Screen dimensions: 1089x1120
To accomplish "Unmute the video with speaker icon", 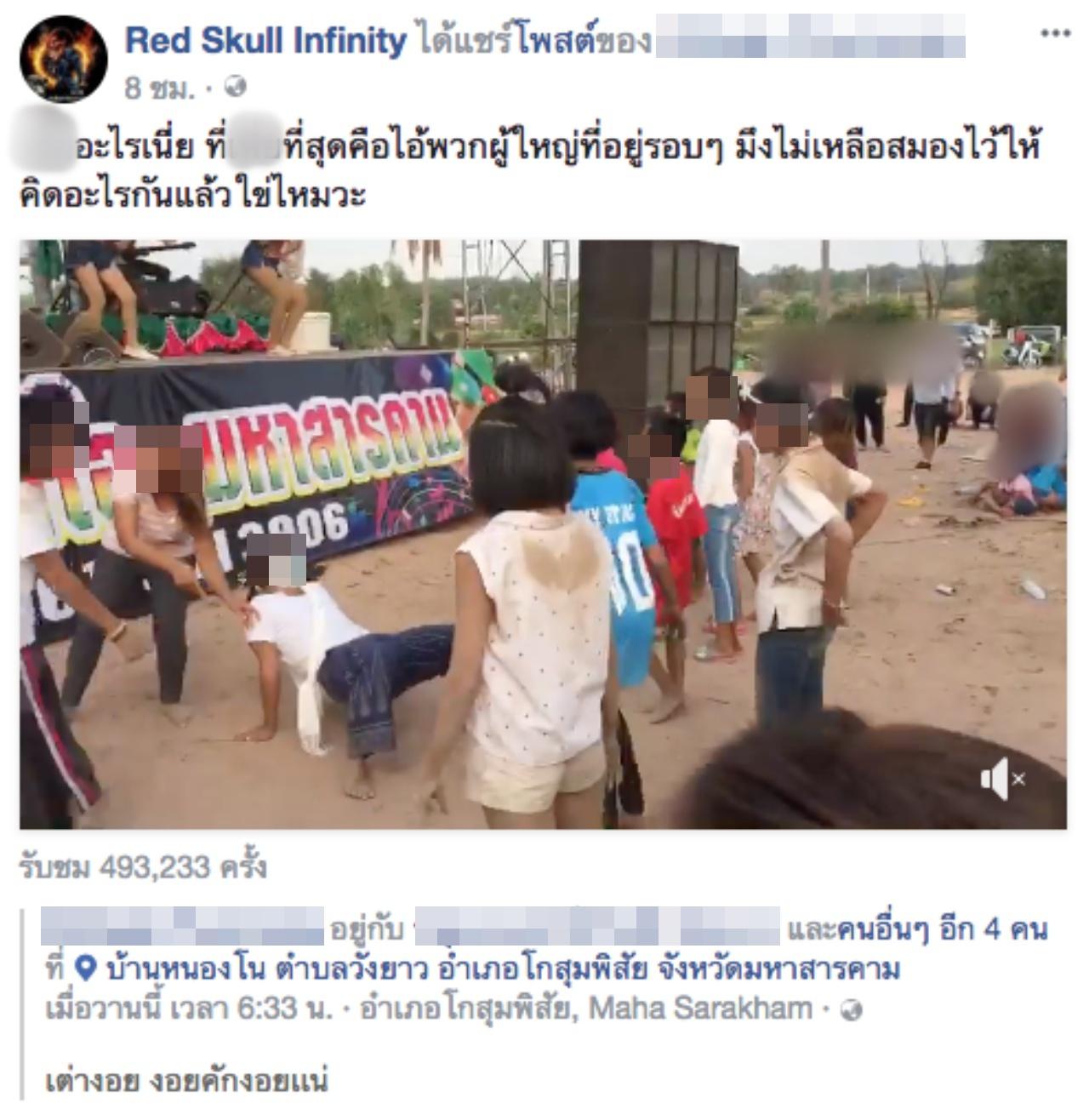I will point(1002,778).
